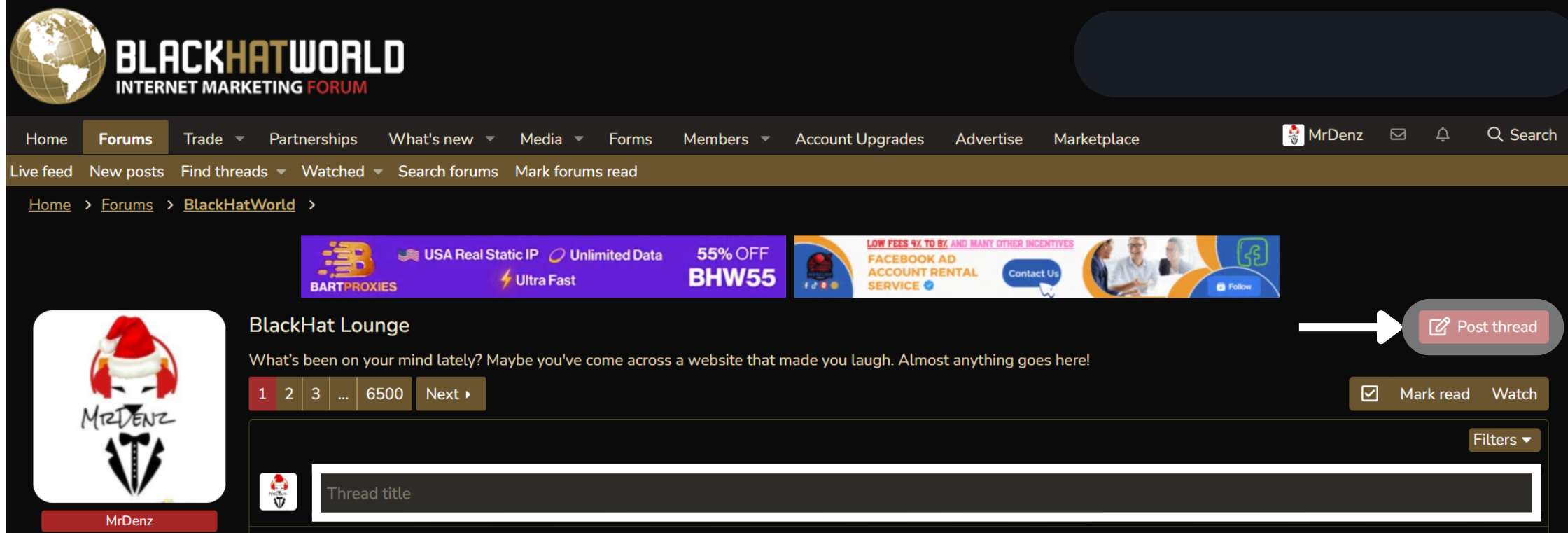Expand the Members dropdown arrow
This screenshot has width=1568, height=533.
pyautogui.click(x=765, y=139)
